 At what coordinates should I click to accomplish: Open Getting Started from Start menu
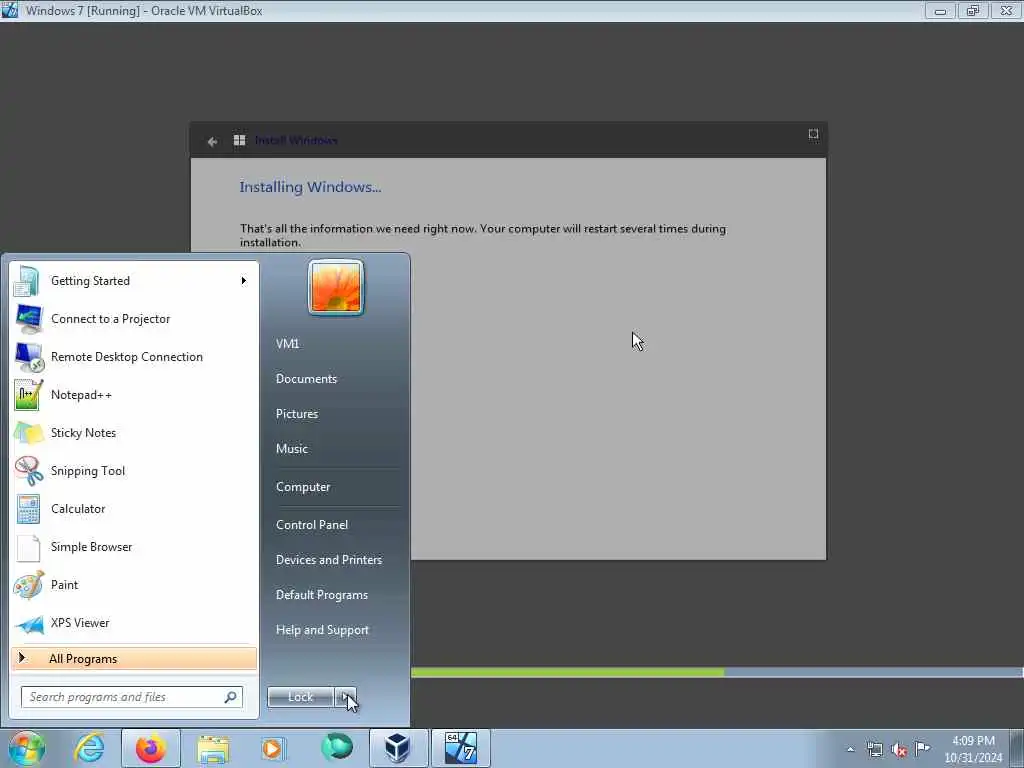click(x=134, y=281)
